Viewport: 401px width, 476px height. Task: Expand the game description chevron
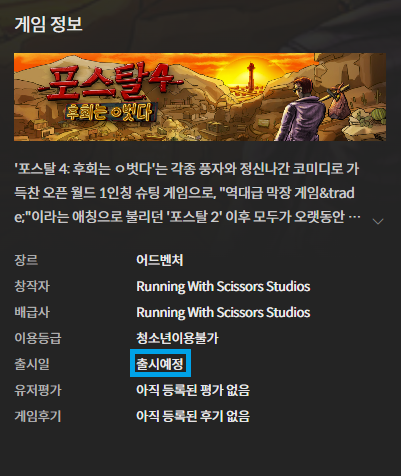coord(378,221)
